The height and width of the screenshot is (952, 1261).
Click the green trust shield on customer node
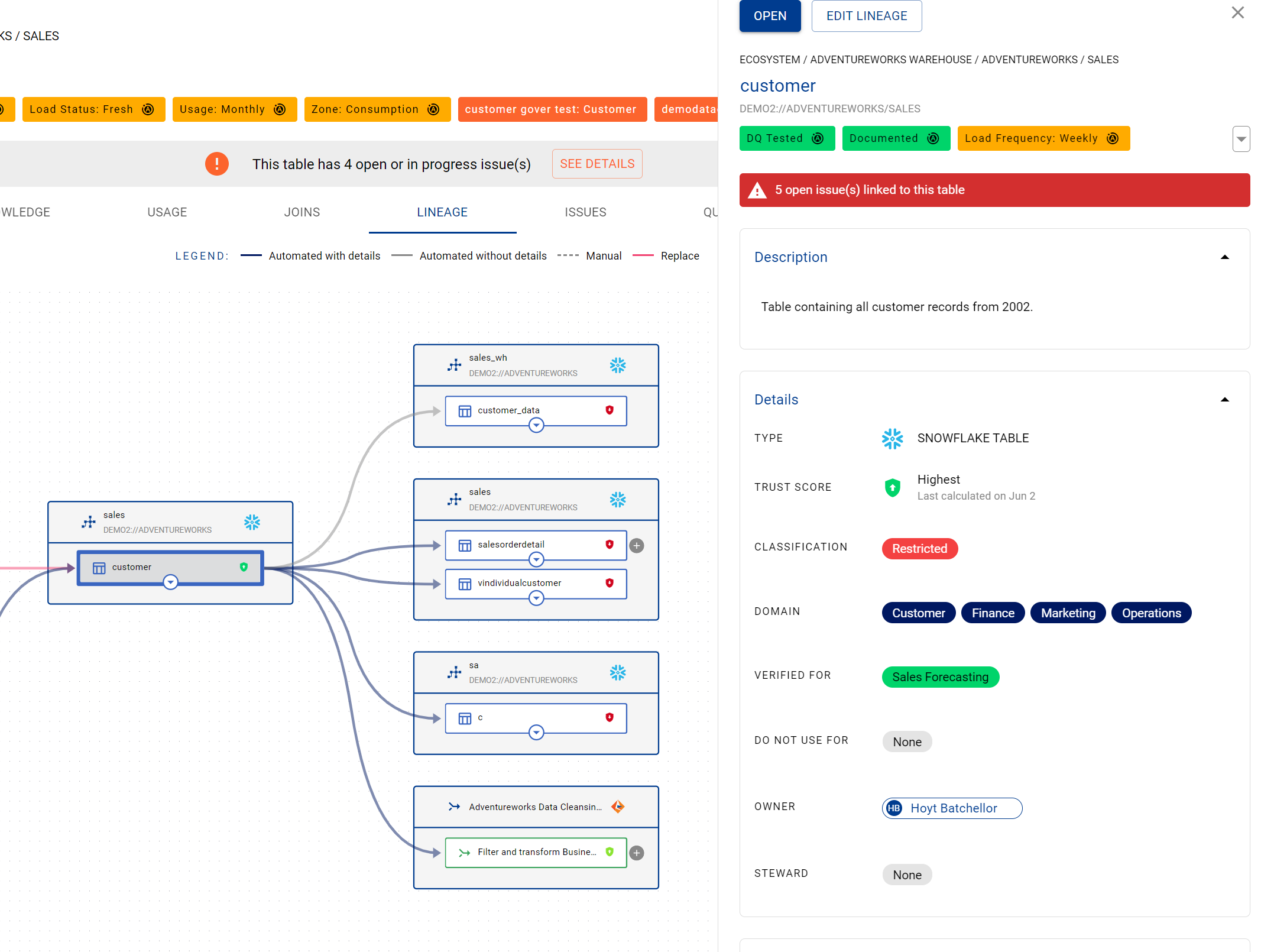[x=244, y=567]
